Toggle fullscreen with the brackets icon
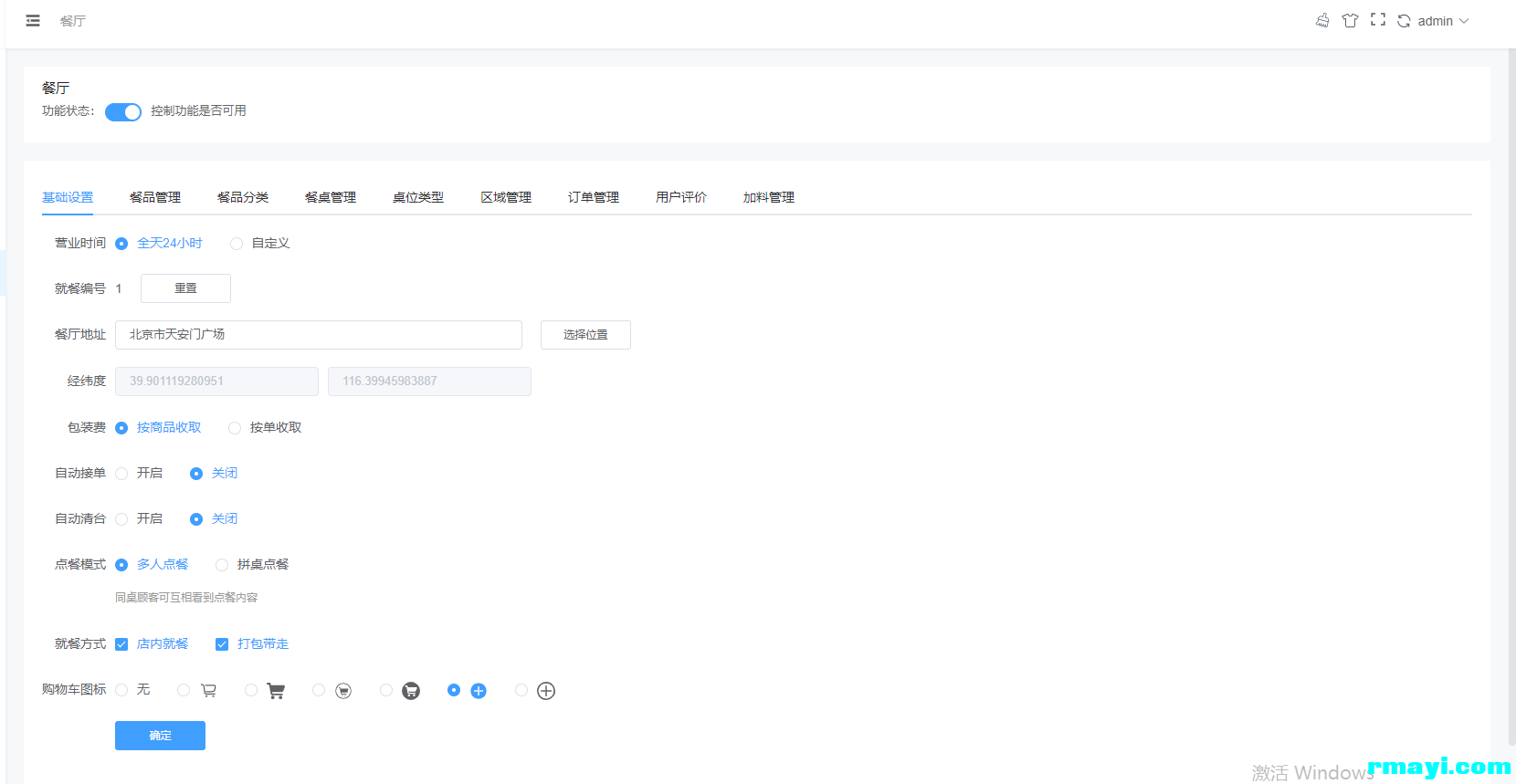Image resolution: width=1516 pixels, height=784 pixels. pos(1378,19)
